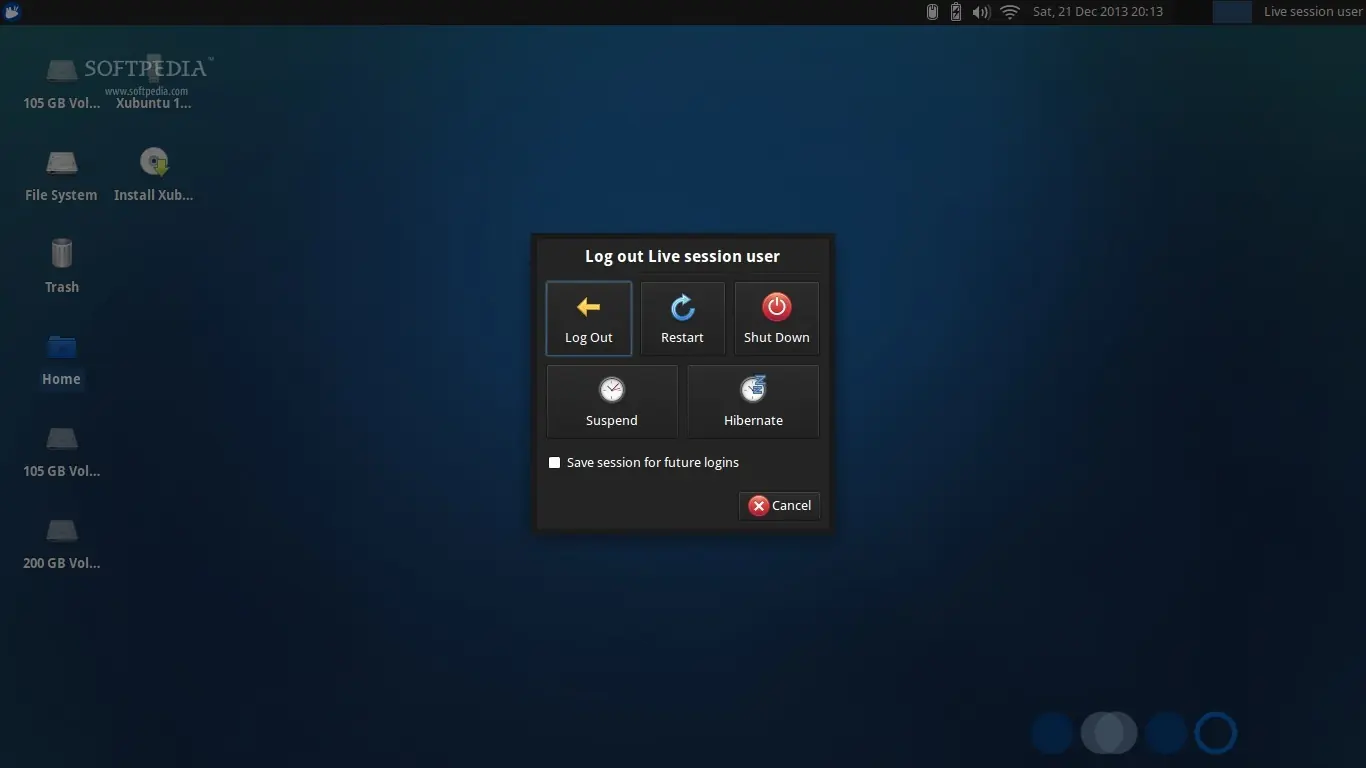
Task: Choose Shut Down in the logout dialog
Action: tap(777, 319)
